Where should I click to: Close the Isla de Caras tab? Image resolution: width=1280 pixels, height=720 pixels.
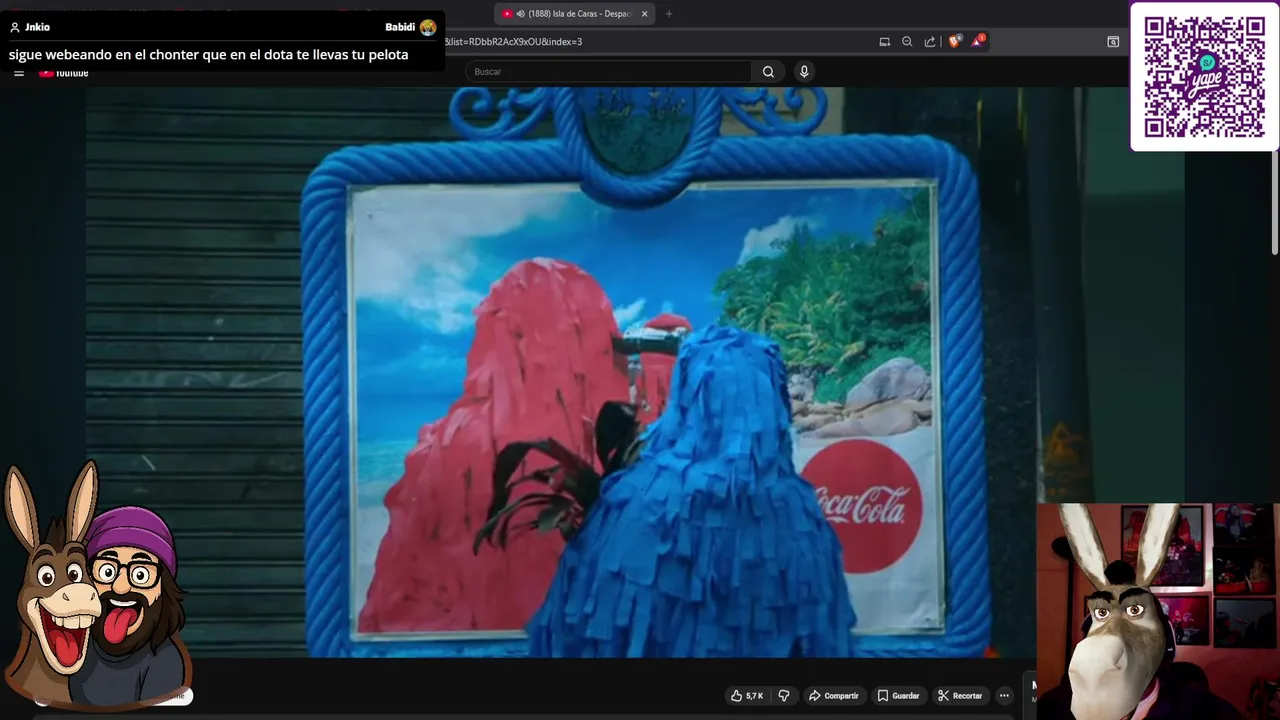(644, 14)
